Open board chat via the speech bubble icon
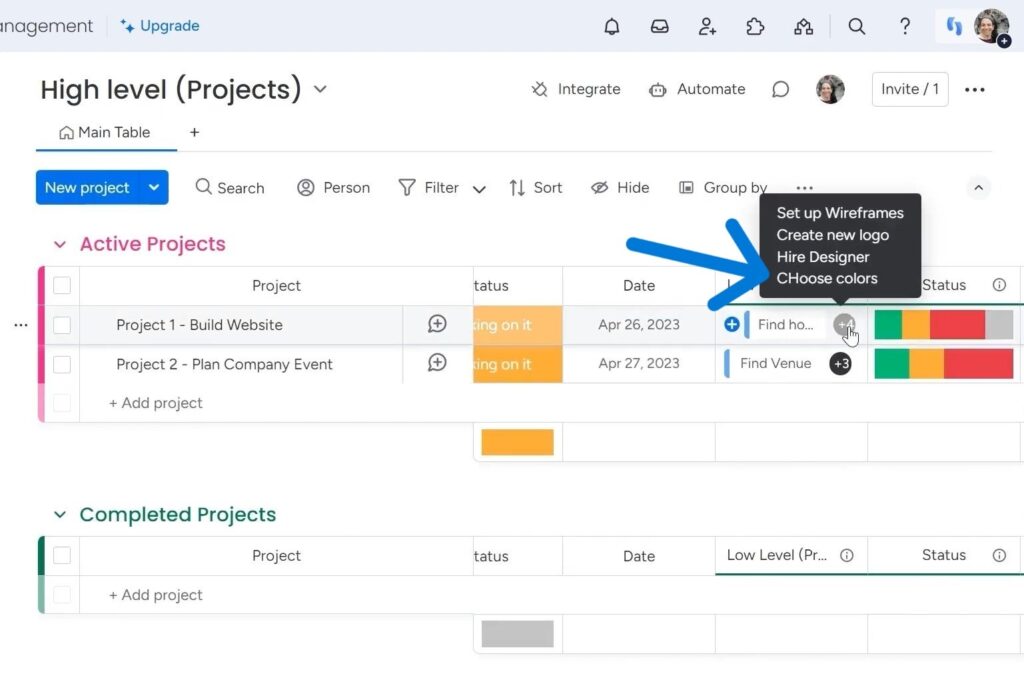 coord(781,89)
